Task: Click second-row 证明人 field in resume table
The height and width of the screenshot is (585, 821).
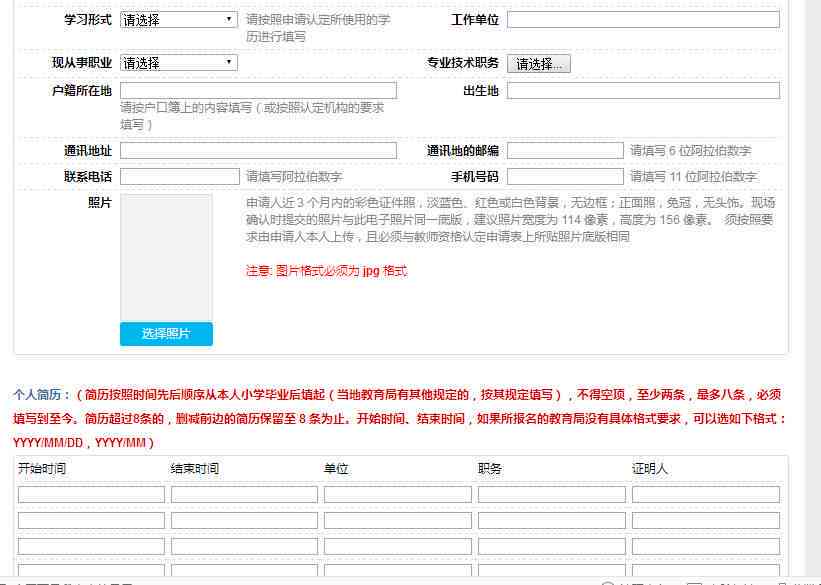Action: [705, 521]
